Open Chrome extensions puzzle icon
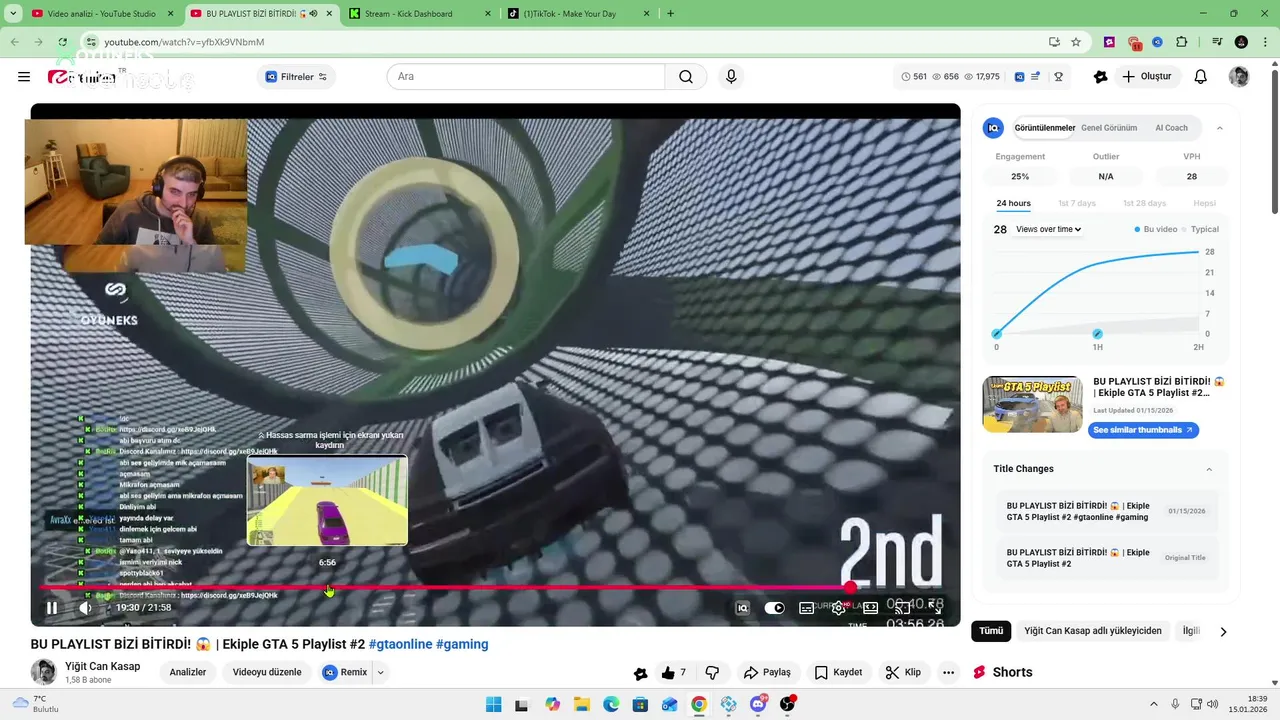 1182,42
